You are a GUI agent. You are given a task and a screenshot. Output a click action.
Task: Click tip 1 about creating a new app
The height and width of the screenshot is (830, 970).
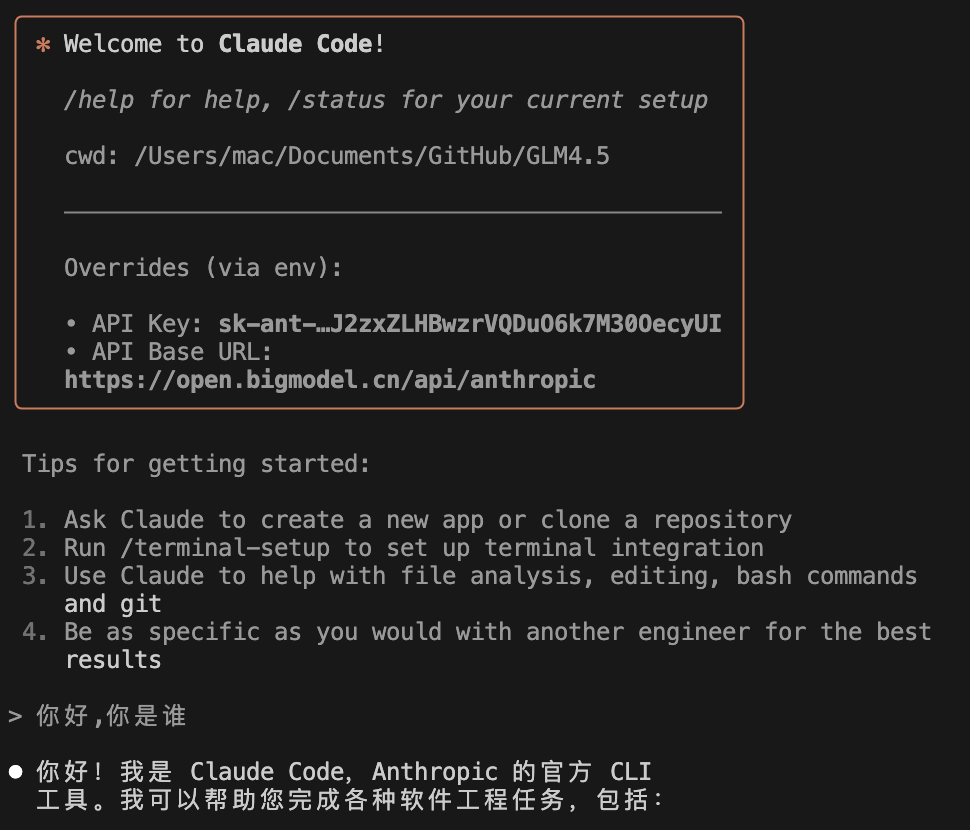(x=427, y=520)
